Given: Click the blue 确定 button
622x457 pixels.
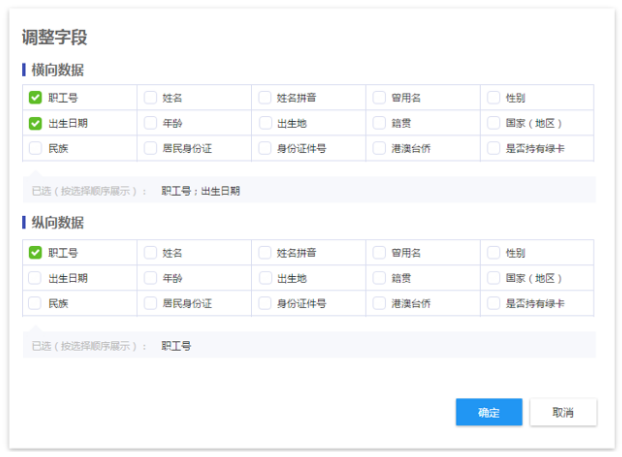Looking at the screenshot, I should coord(489,412).
